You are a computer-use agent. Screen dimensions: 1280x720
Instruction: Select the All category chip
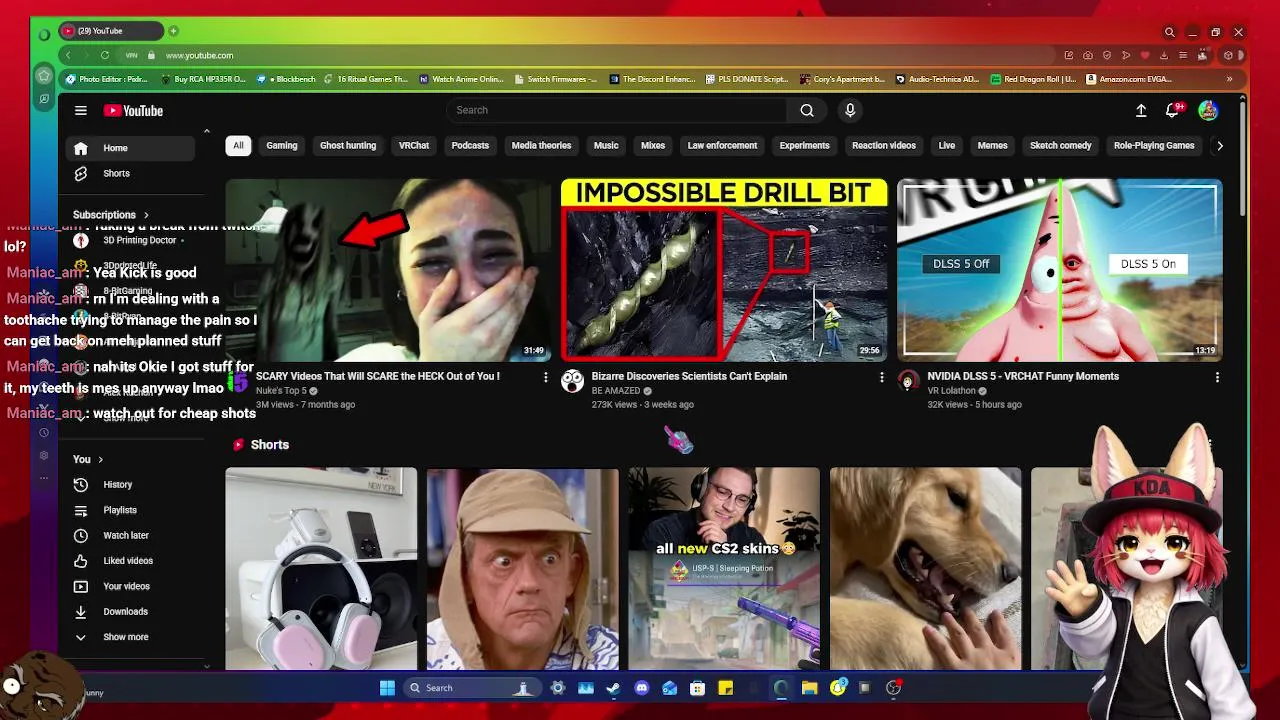tap(238, 146)
